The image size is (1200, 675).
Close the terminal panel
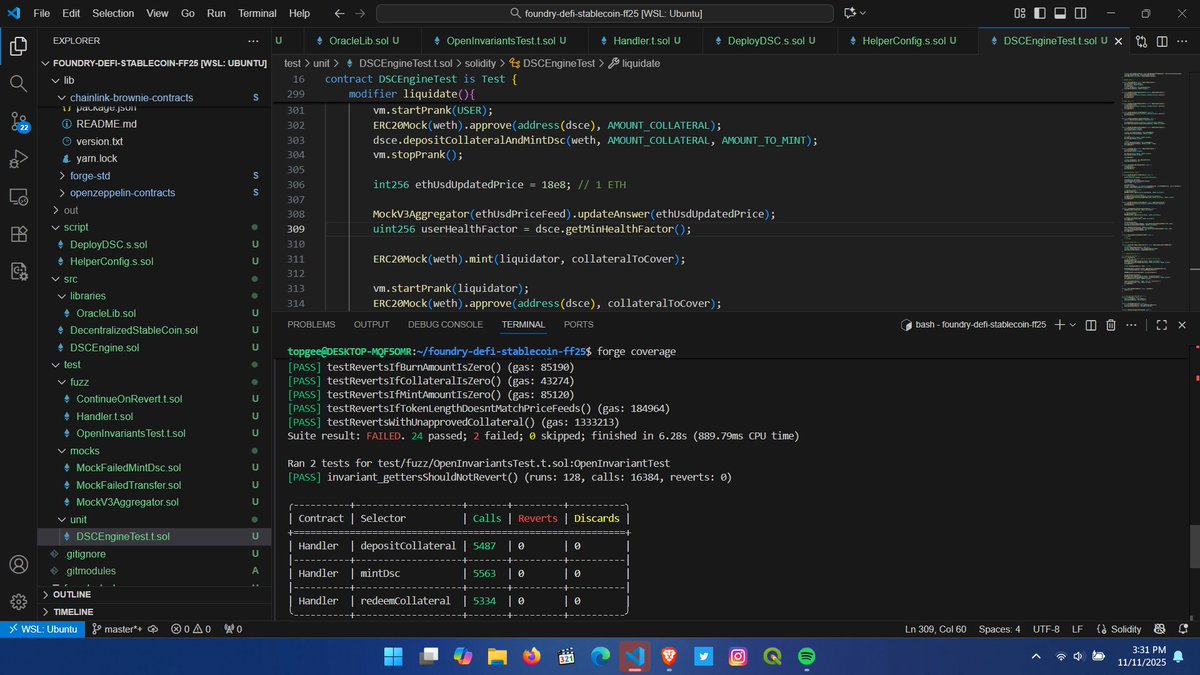pos(1183,325)
